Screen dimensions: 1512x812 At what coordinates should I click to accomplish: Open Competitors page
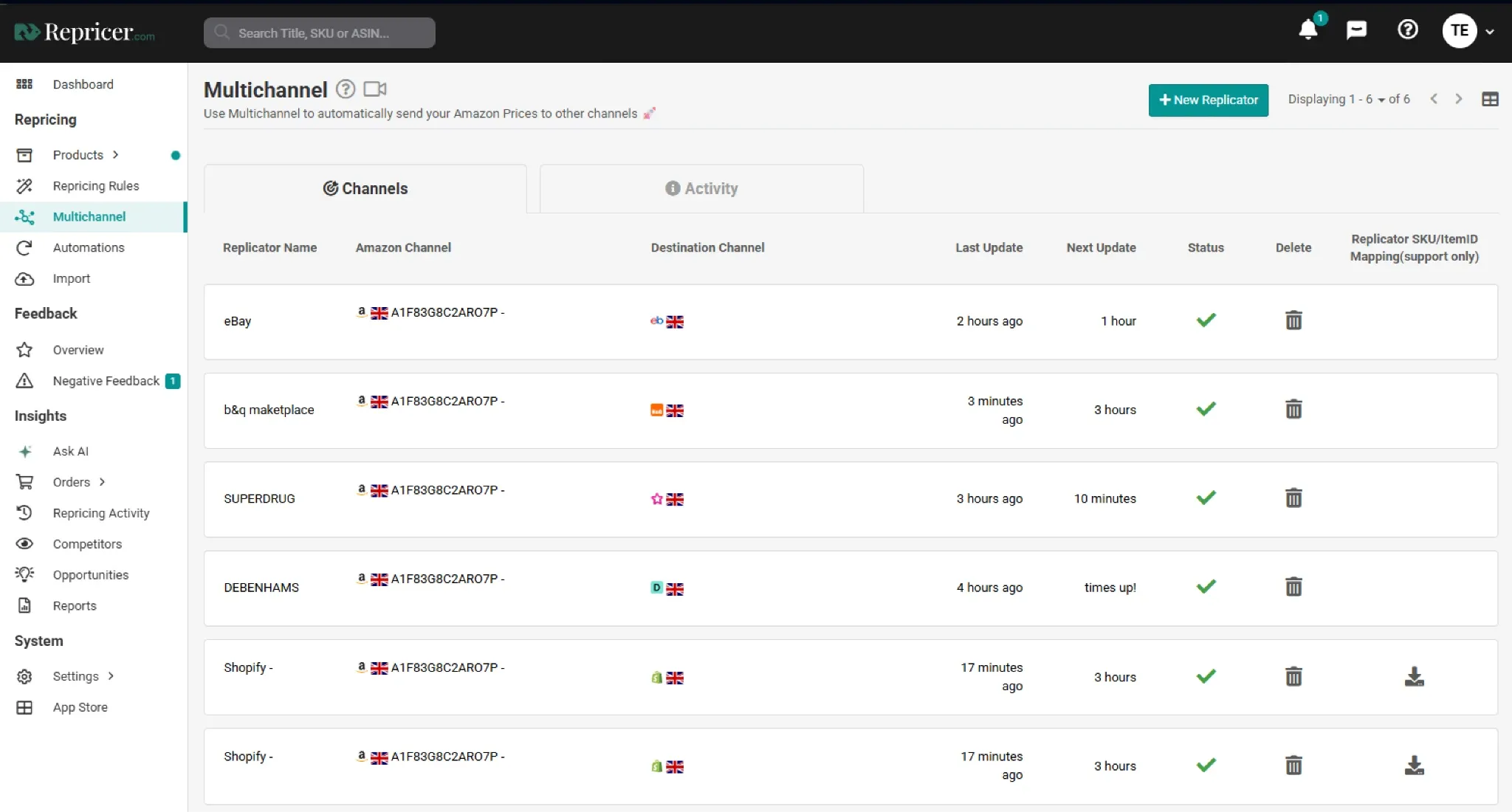[87, 544]
